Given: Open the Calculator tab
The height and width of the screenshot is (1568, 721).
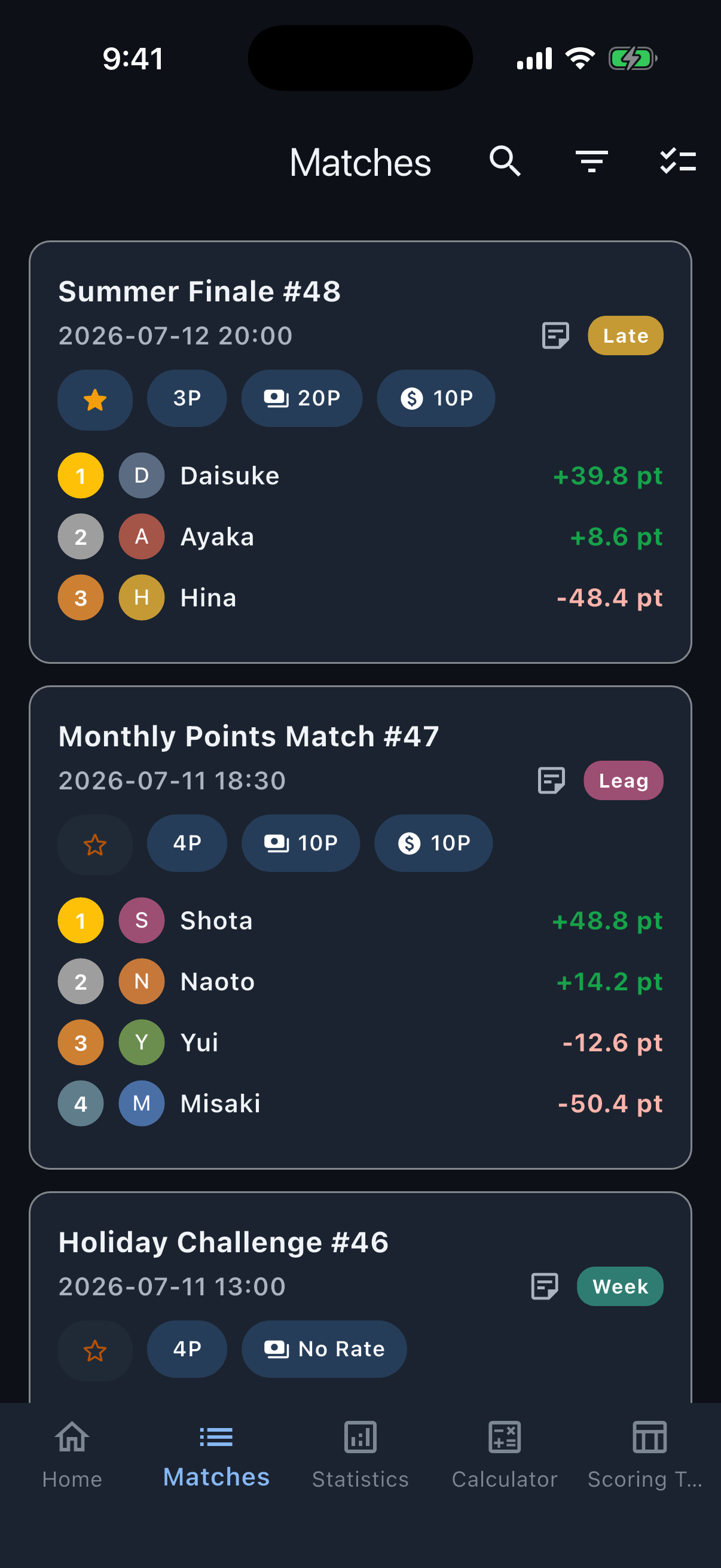Looking at the screenshot, I should [505, 1456].
